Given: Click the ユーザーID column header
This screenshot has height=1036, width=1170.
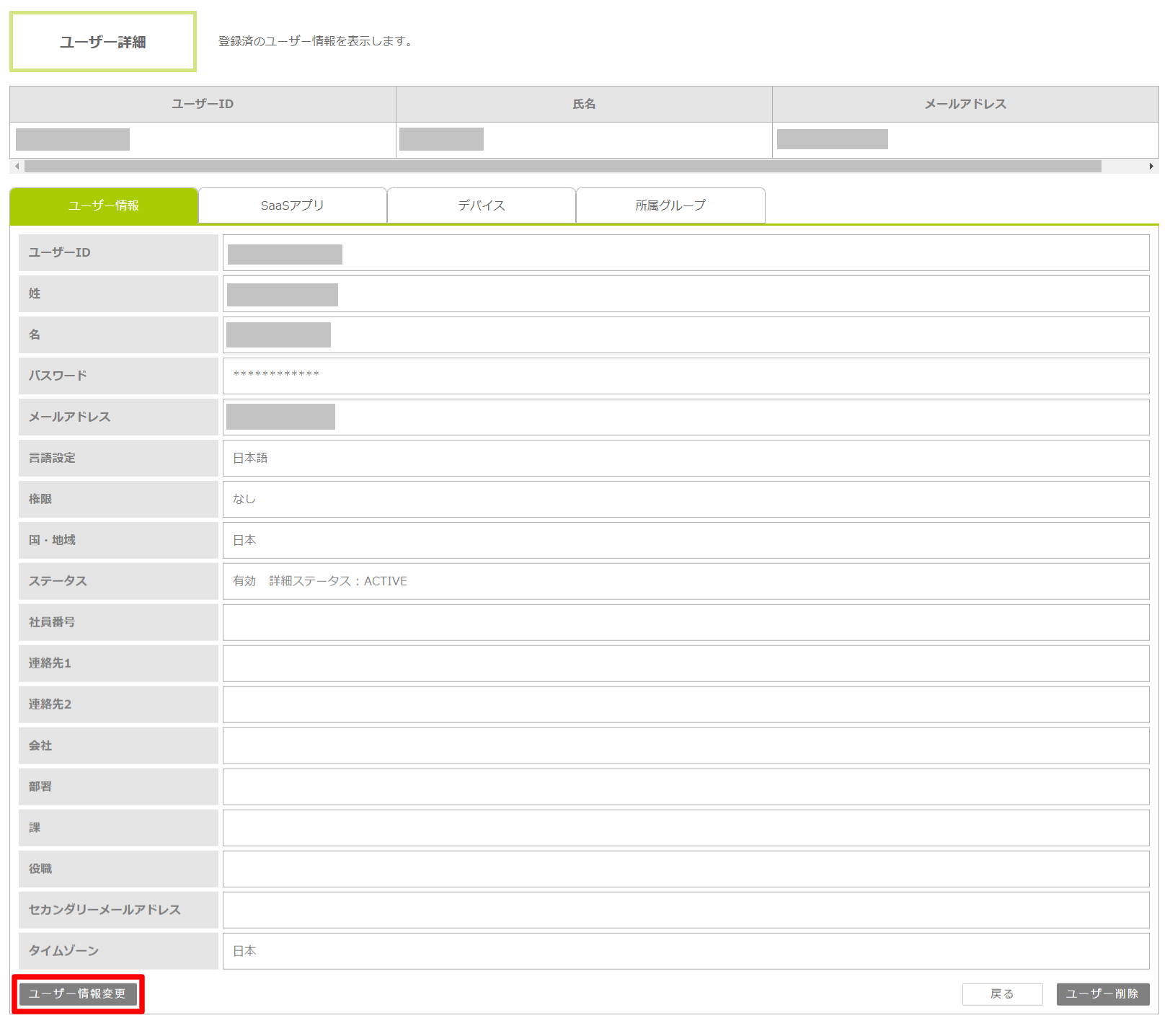Looking at the screenshot, I should point(203,104).
